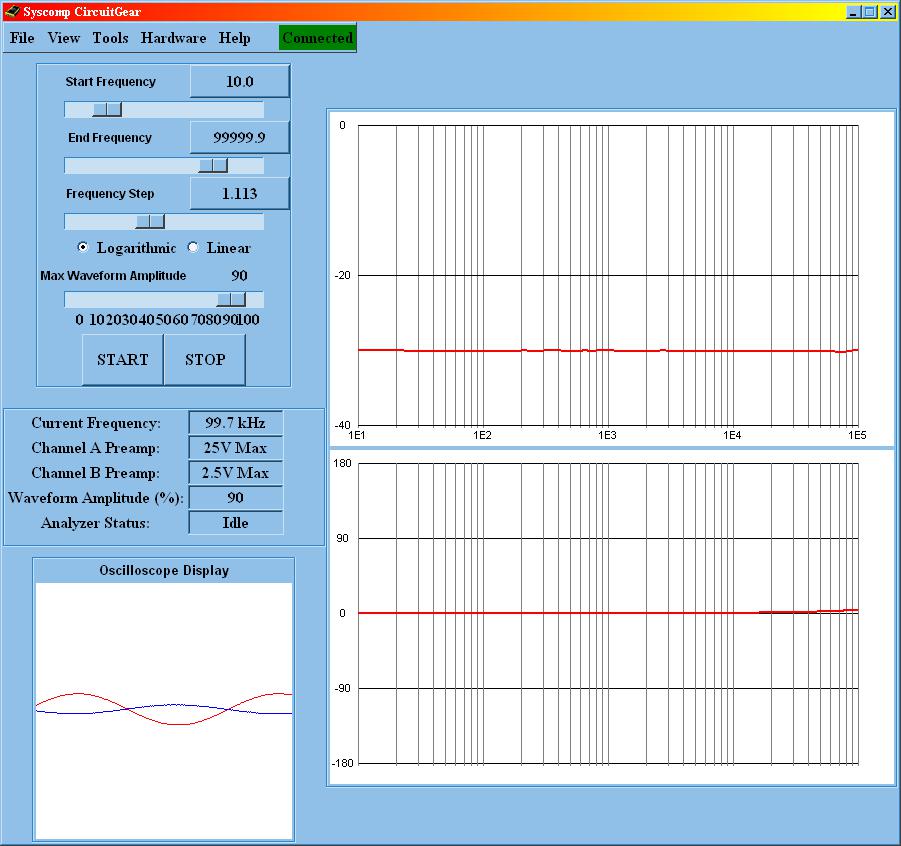This screenshot has width=901, height=846.
Task: Open the Tools menu
Action: click(110, 38)
